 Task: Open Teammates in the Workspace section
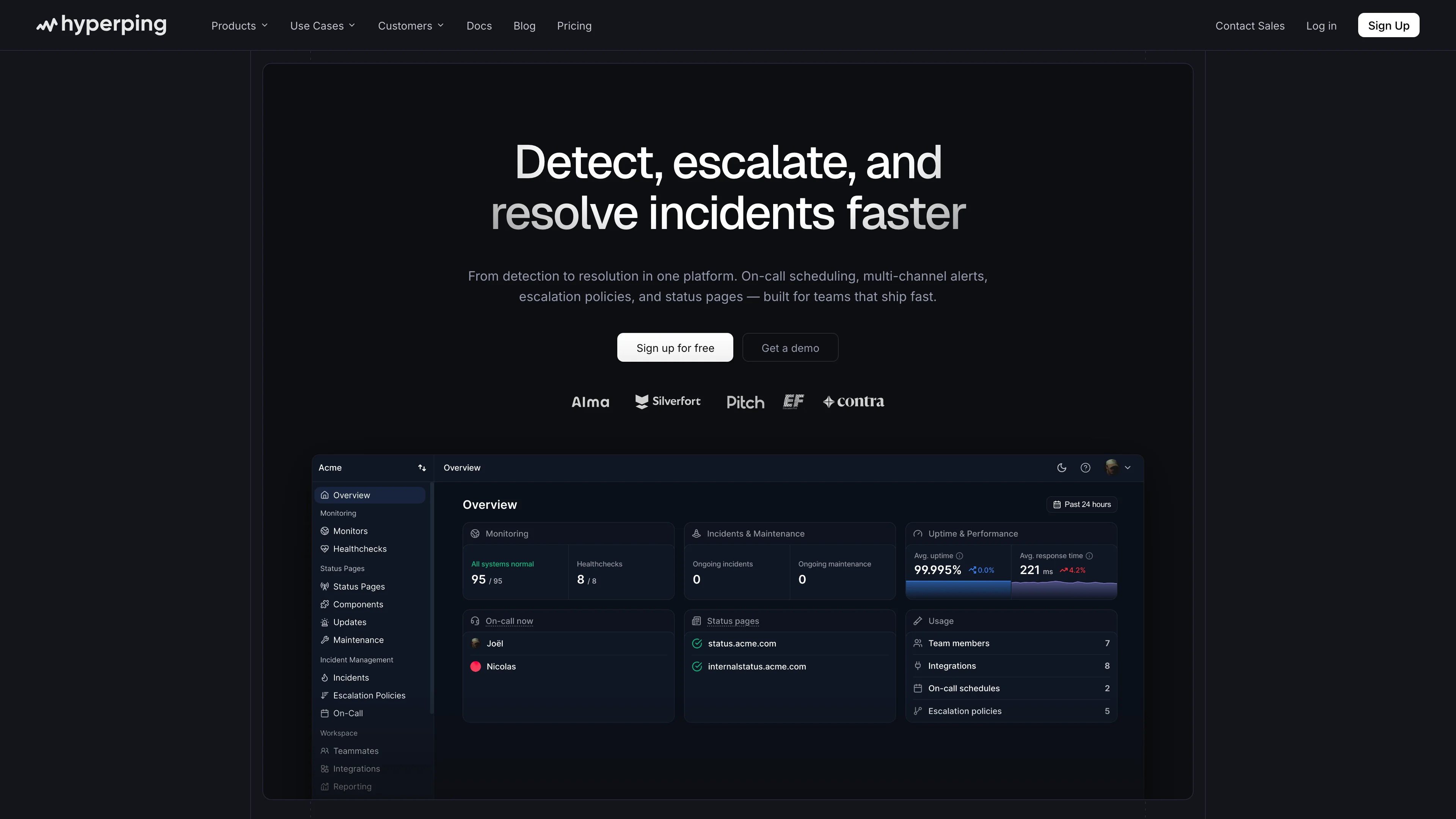(356, 751)
